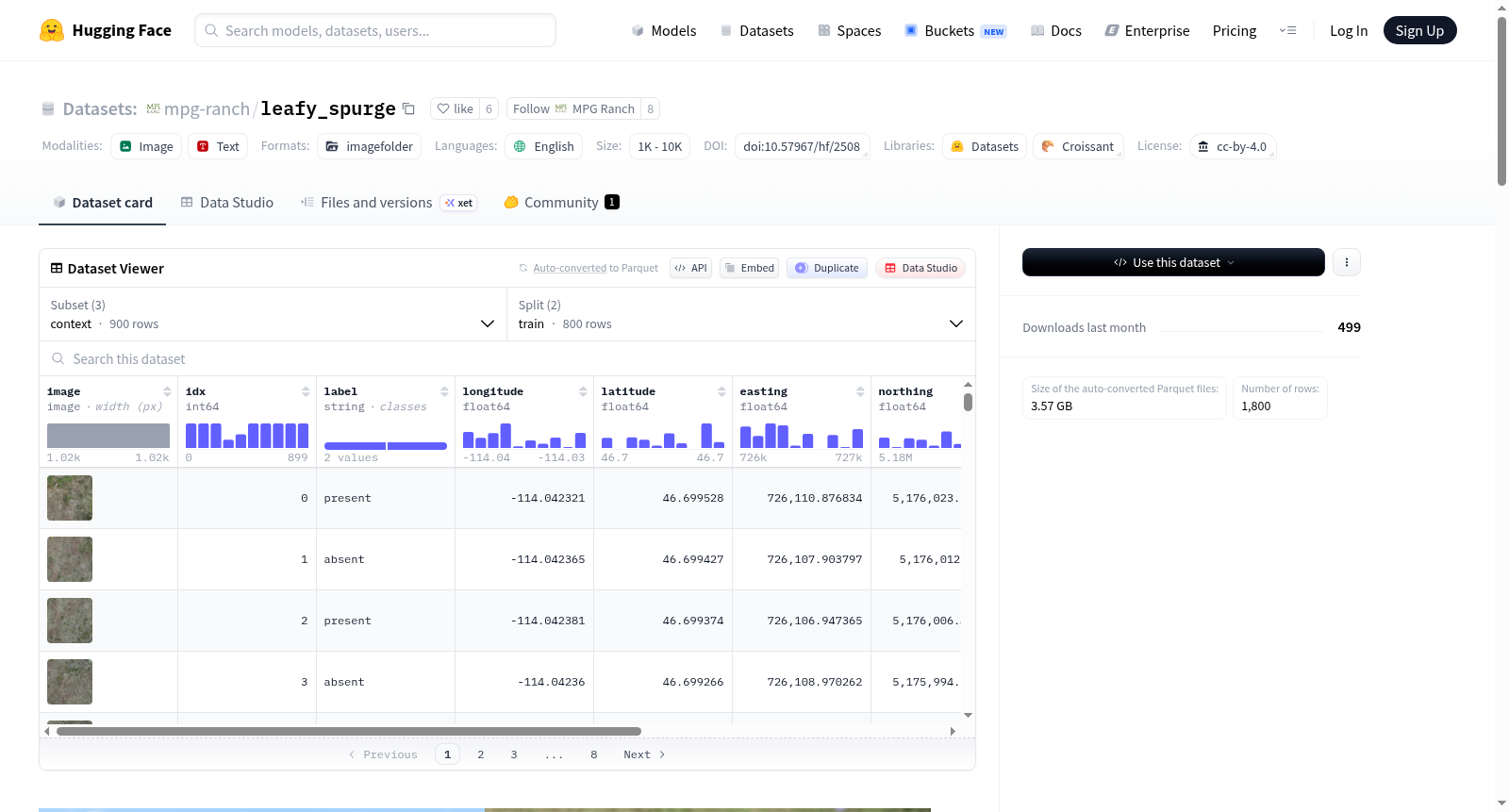Click the table's vertical scrollbar thumb

pos(968,402)
